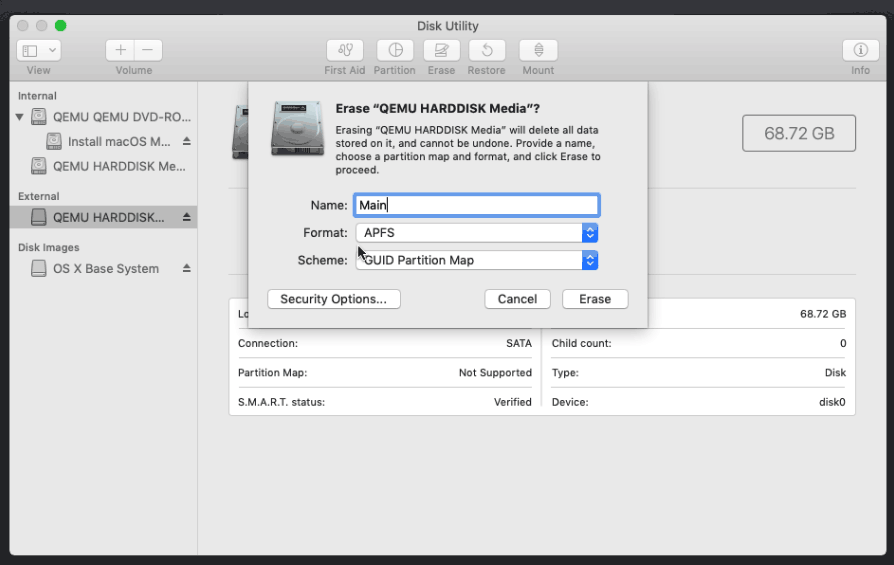Eject the external QEMU HARDDISK drive
Screen dimensions: 894x565
coord(186,217)
